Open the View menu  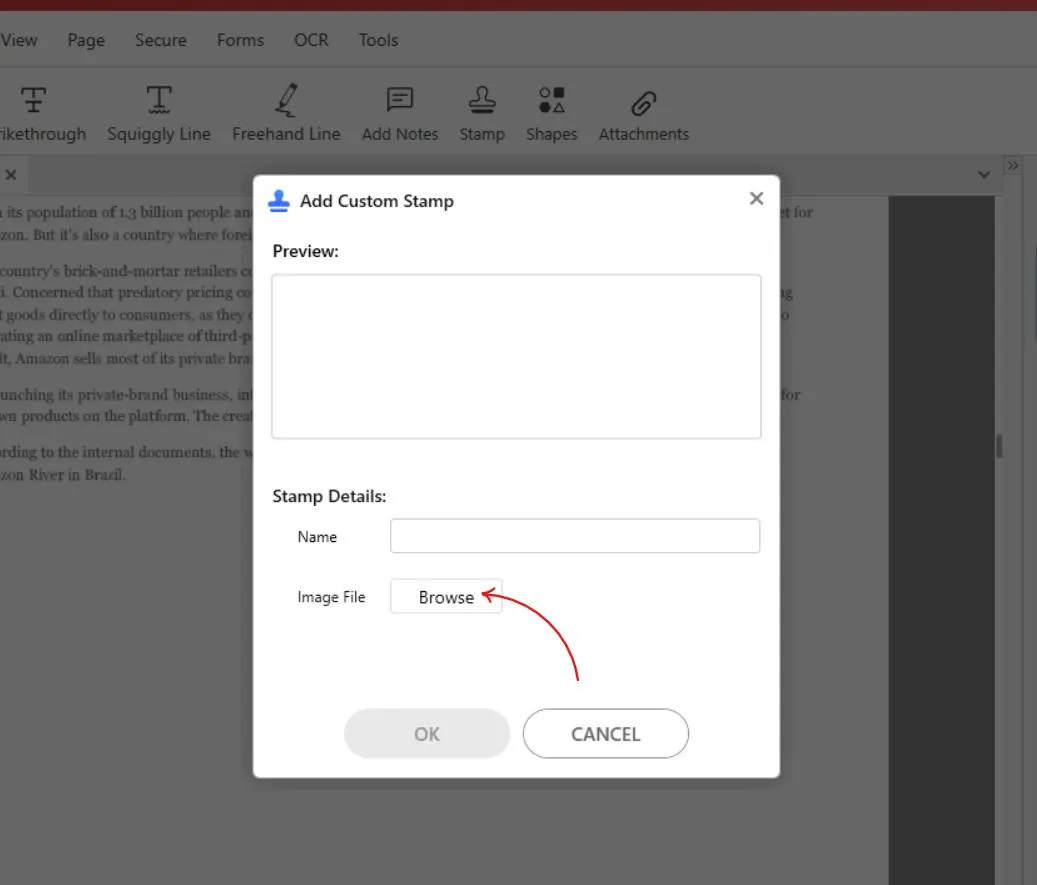[19, 40]
